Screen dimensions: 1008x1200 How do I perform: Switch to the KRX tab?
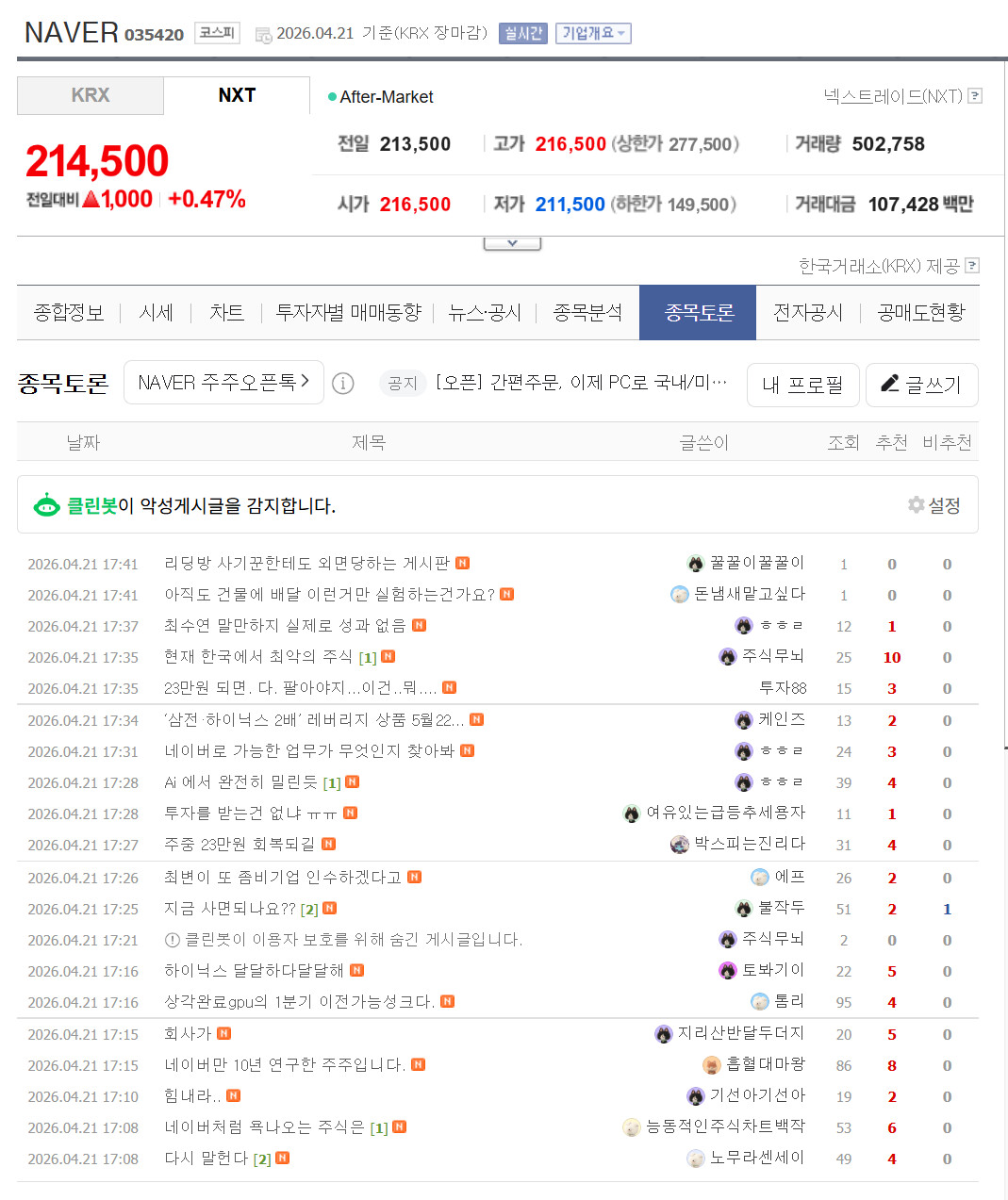pos(91,95)
